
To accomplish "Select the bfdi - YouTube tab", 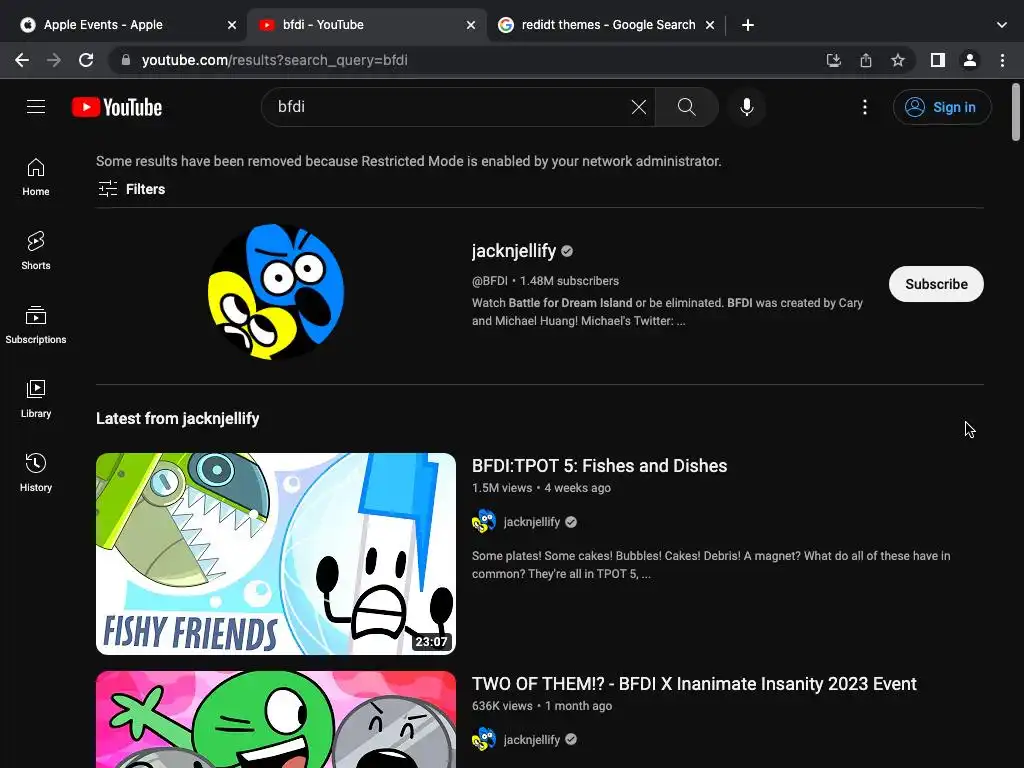I will pos(367,25).
